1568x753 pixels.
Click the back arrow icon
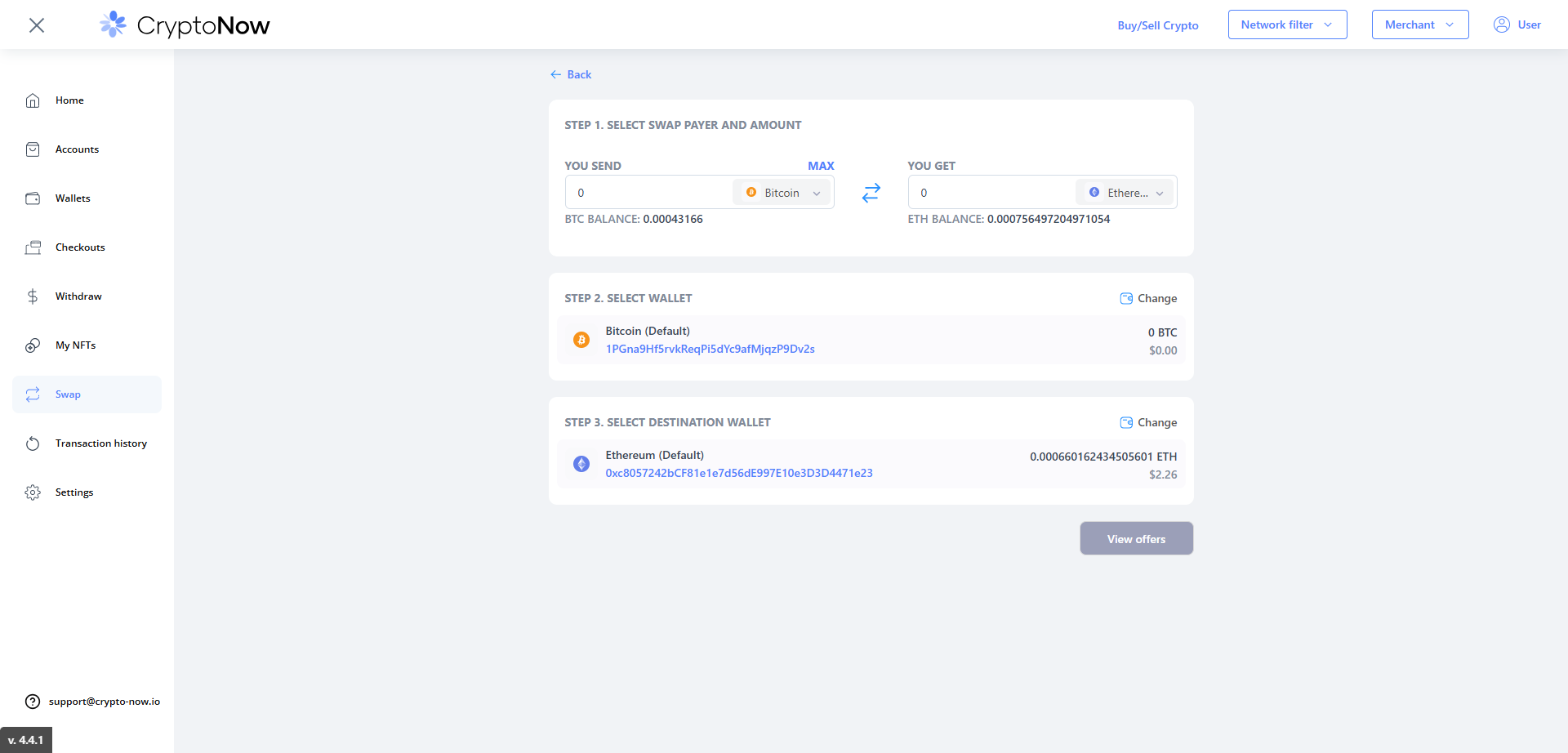(555, 74)
